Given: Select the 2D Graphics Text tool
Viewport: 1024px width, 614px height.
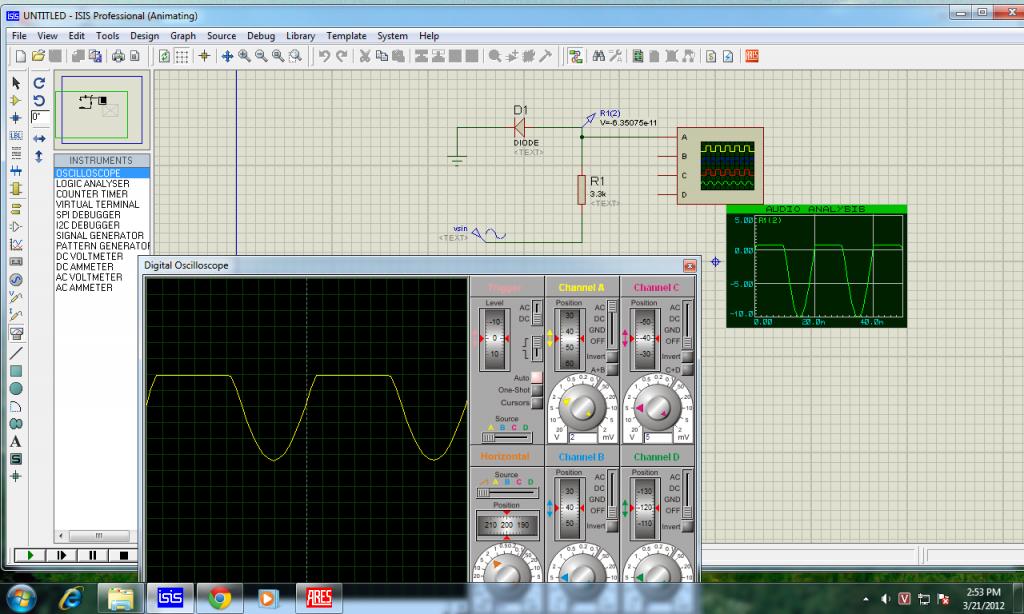Looking at the screenshot, I should (16, 441).
